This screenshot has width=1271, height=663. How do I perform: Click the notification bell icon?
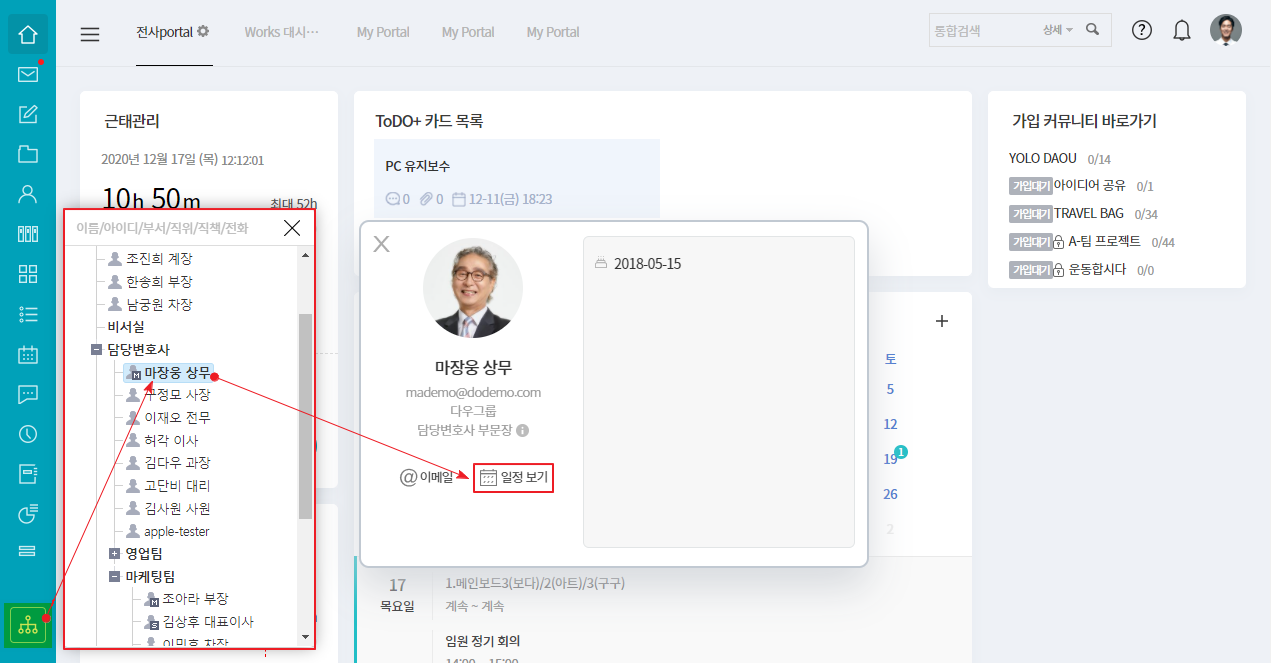point(1182,31)
